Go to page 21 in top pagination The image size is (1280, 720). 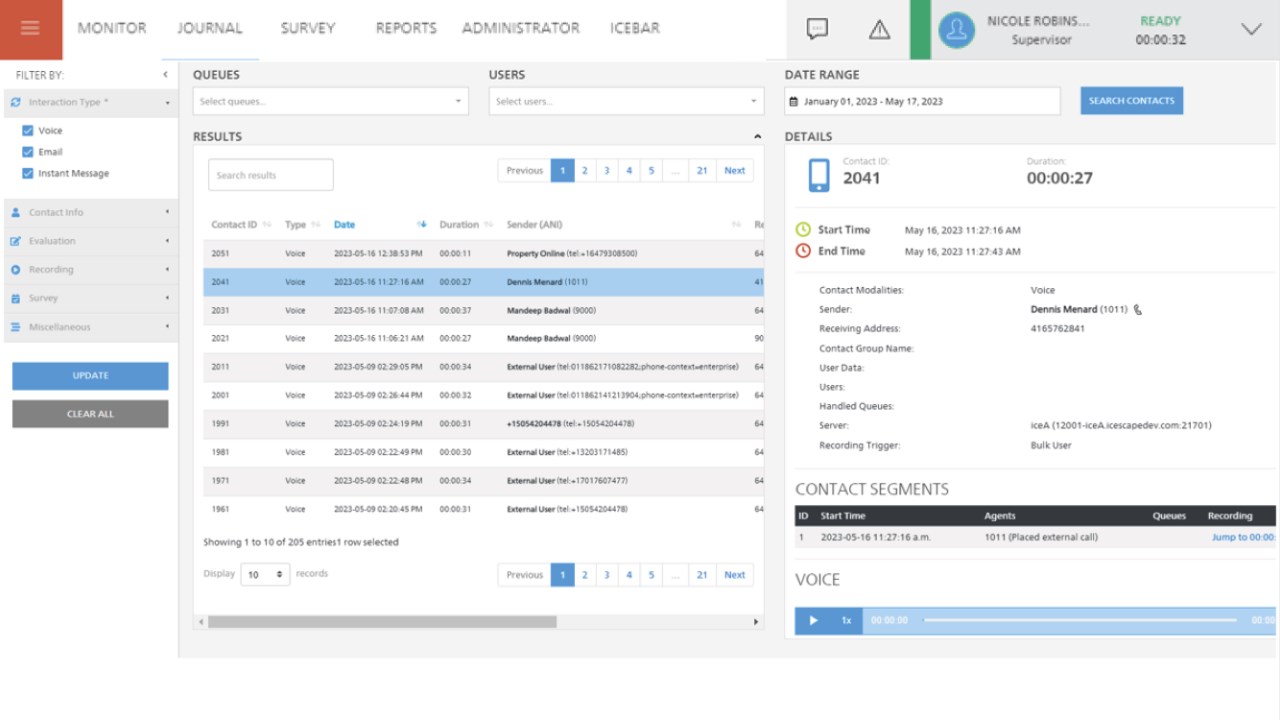click(x=702, y=171)
